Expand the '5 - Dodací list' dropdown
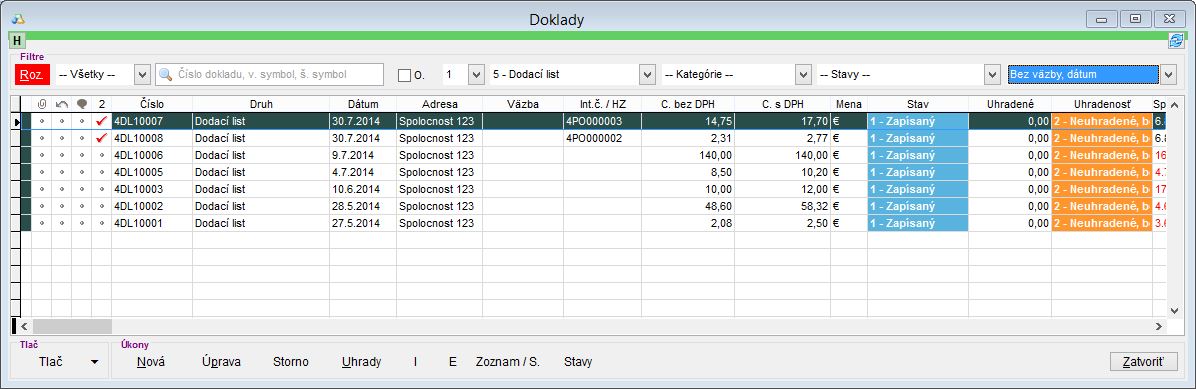This screenshot has height=389, width=1196. [648, 74]
